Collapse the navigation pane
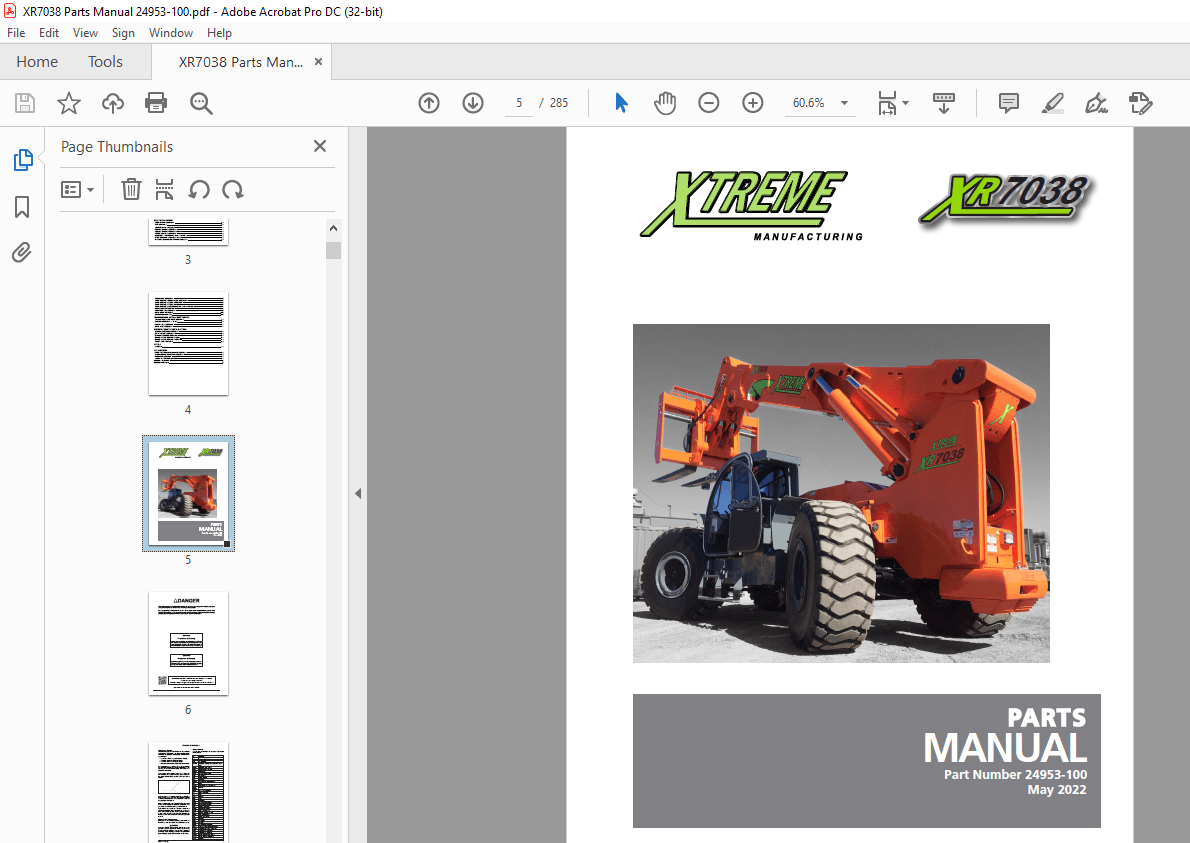Screen dimensions: 1190x843 tap(358, 492)
